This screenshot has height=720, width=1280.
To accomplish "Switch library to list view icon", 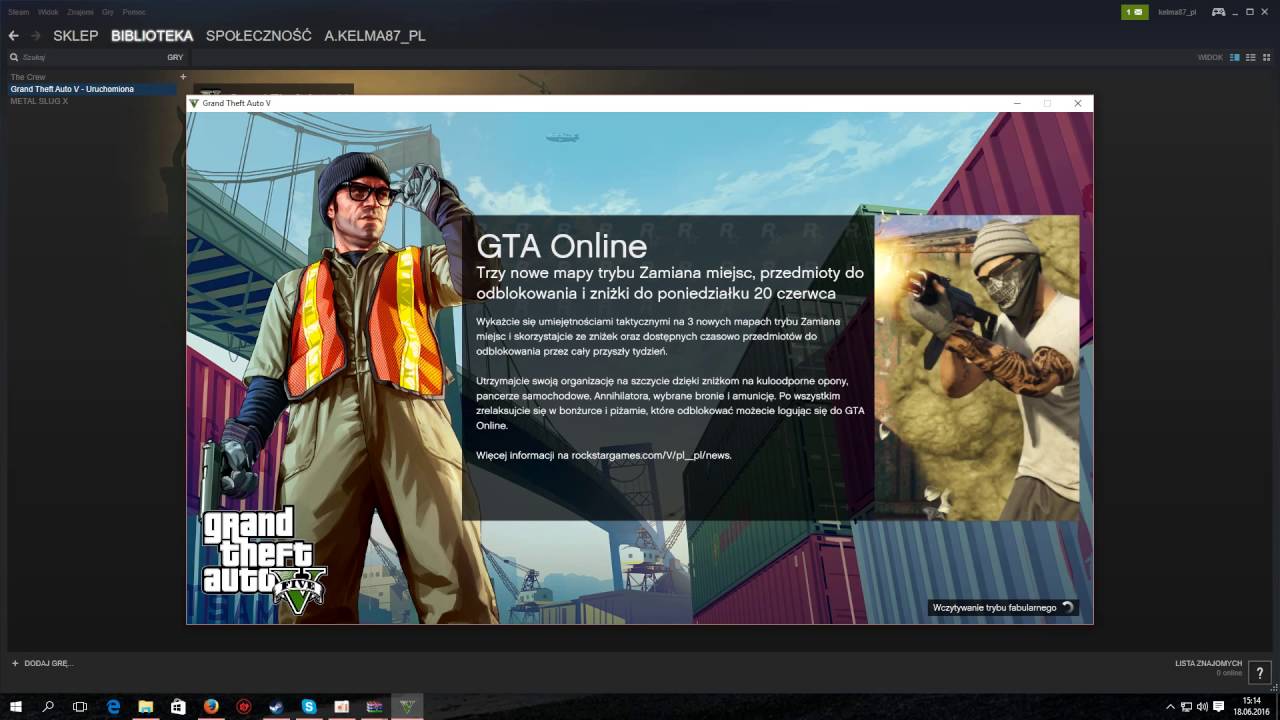I will 1250,57.
